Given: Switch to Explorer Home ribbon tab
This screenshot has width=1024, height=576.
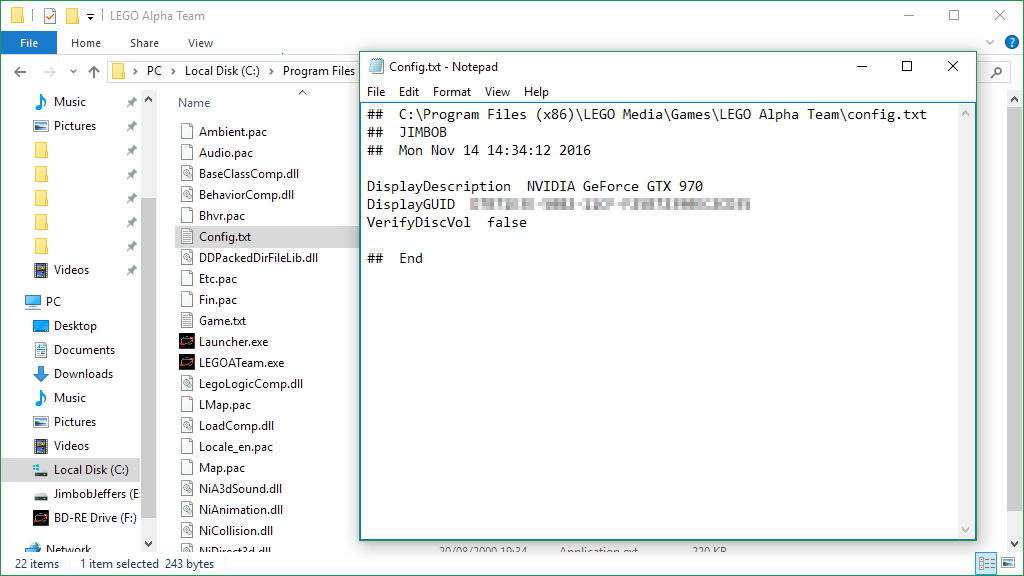Looking at the screenshot, I should coord(86,43).
